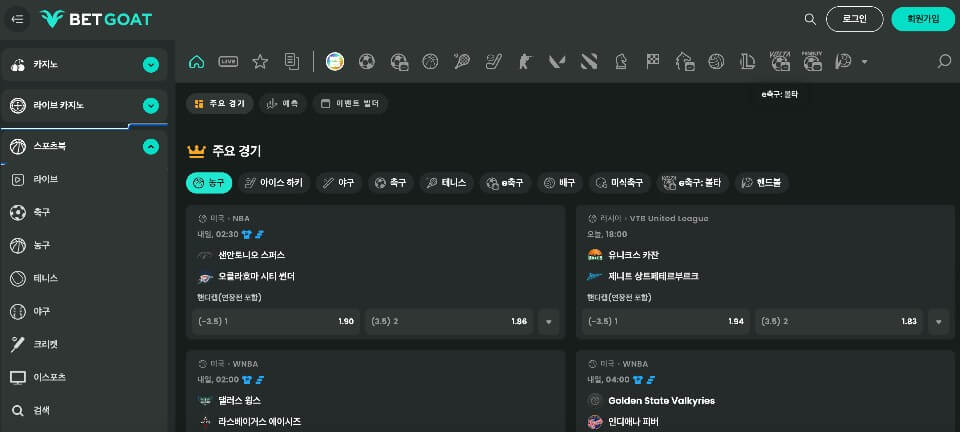Select the e-soccer Penalty icon in the toolbar

pyautogui.click(x=812, y=61)
